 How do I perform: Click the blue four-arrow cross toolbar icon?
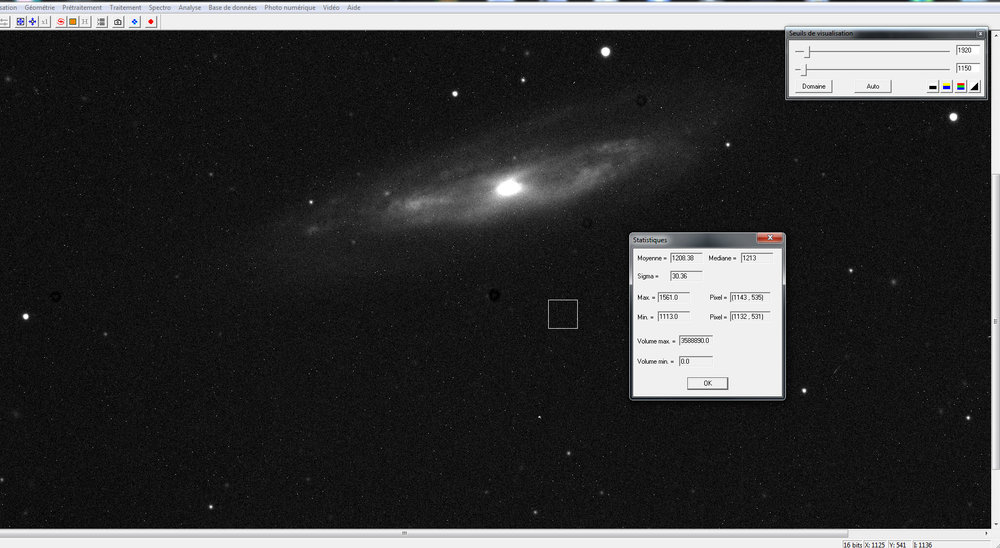33,22
